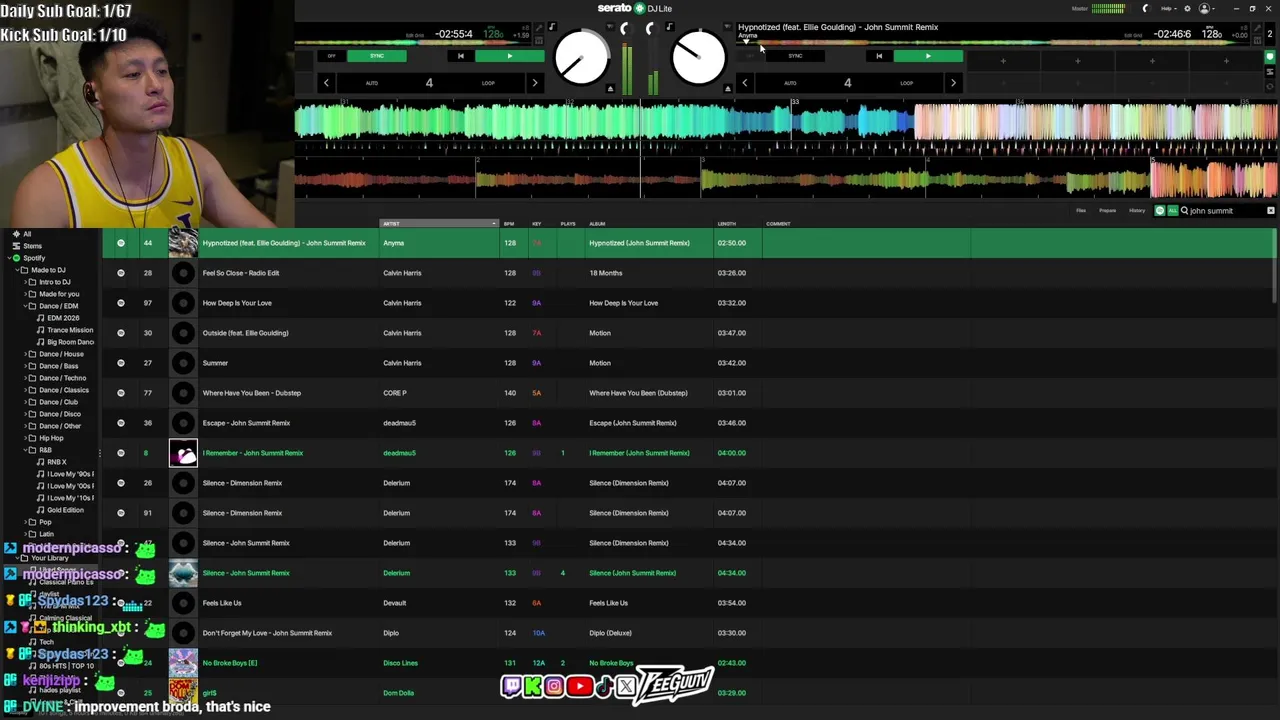Select 'Don't Forget My Love - John Summit Remix'

coord(267,633)
